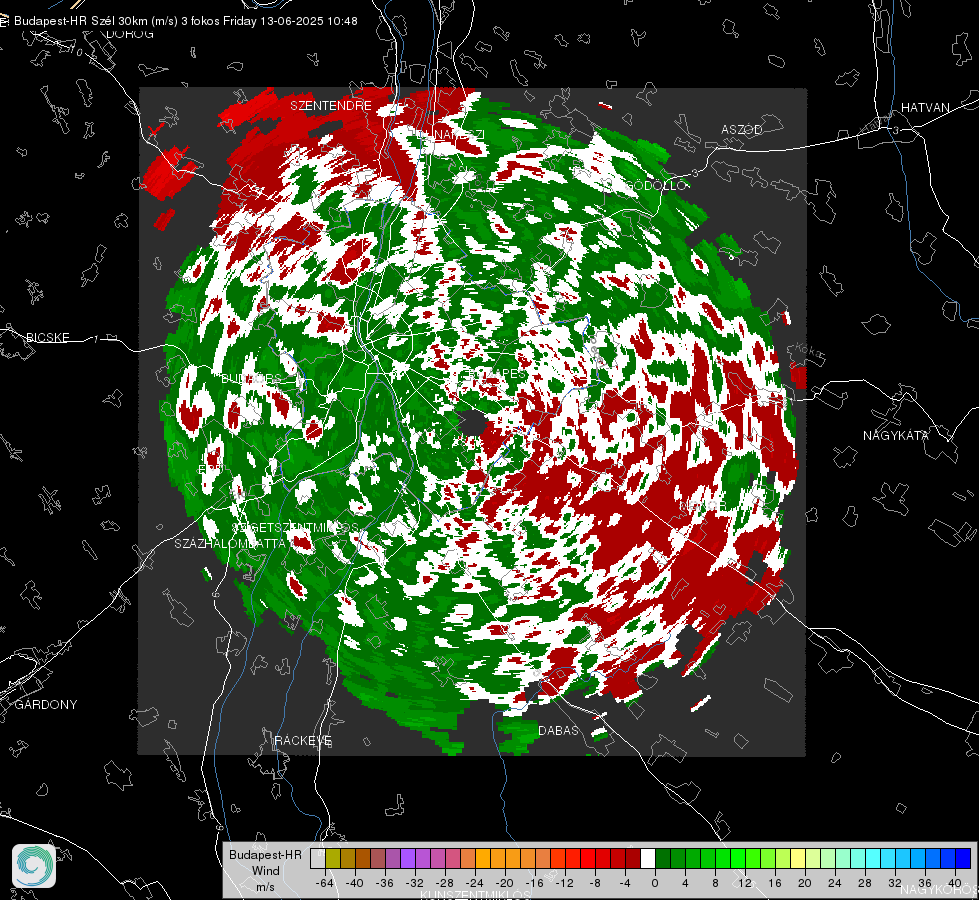Click the 'GÁRDONY' town label
Image resolution: width=979 pixels, height=900 pixels.
tap(46, 705)
